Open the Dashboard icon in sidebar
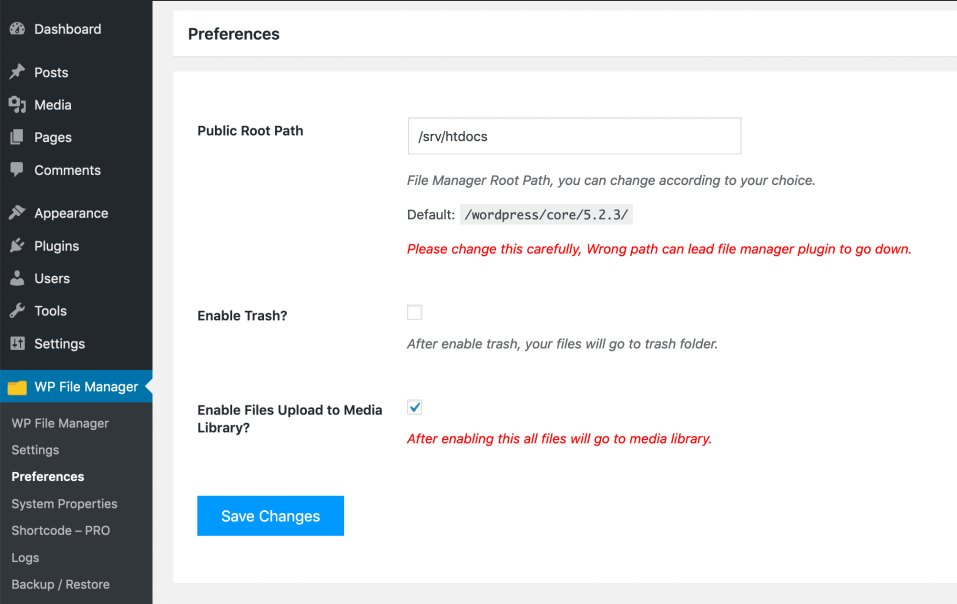This screenshot has width=957, height=604. click(17, 29)
